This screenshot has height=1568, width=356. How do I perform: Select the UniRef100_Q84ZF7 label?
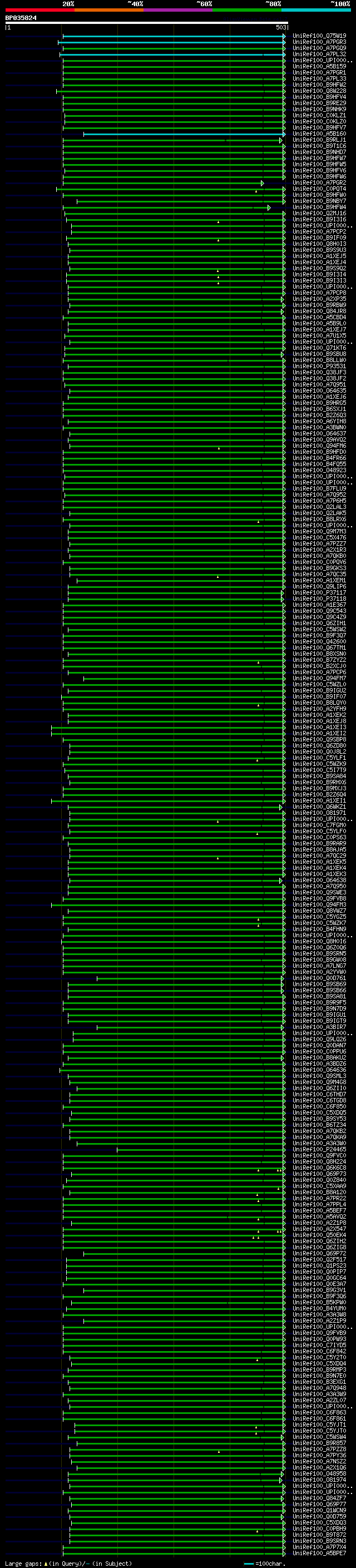[x=319, y=1498]
